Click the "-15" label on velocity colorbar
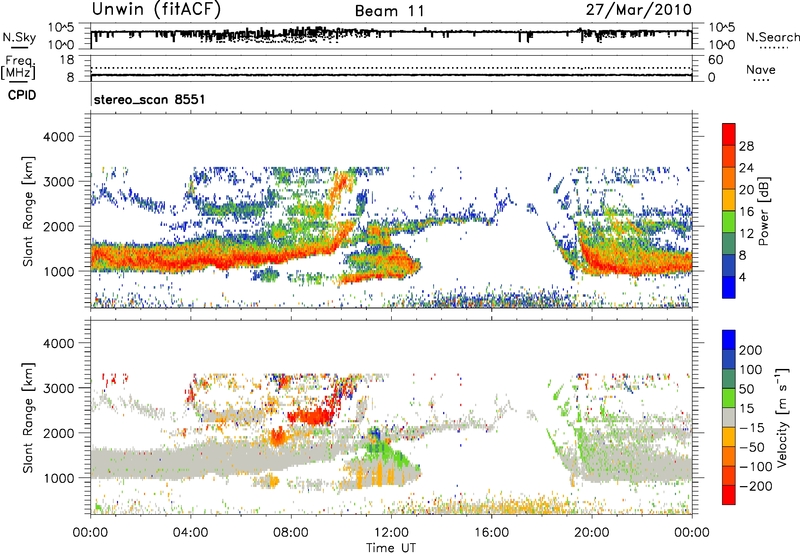Image resolution: width=800 pixels, height=554 pixels. tap(752, 427)
